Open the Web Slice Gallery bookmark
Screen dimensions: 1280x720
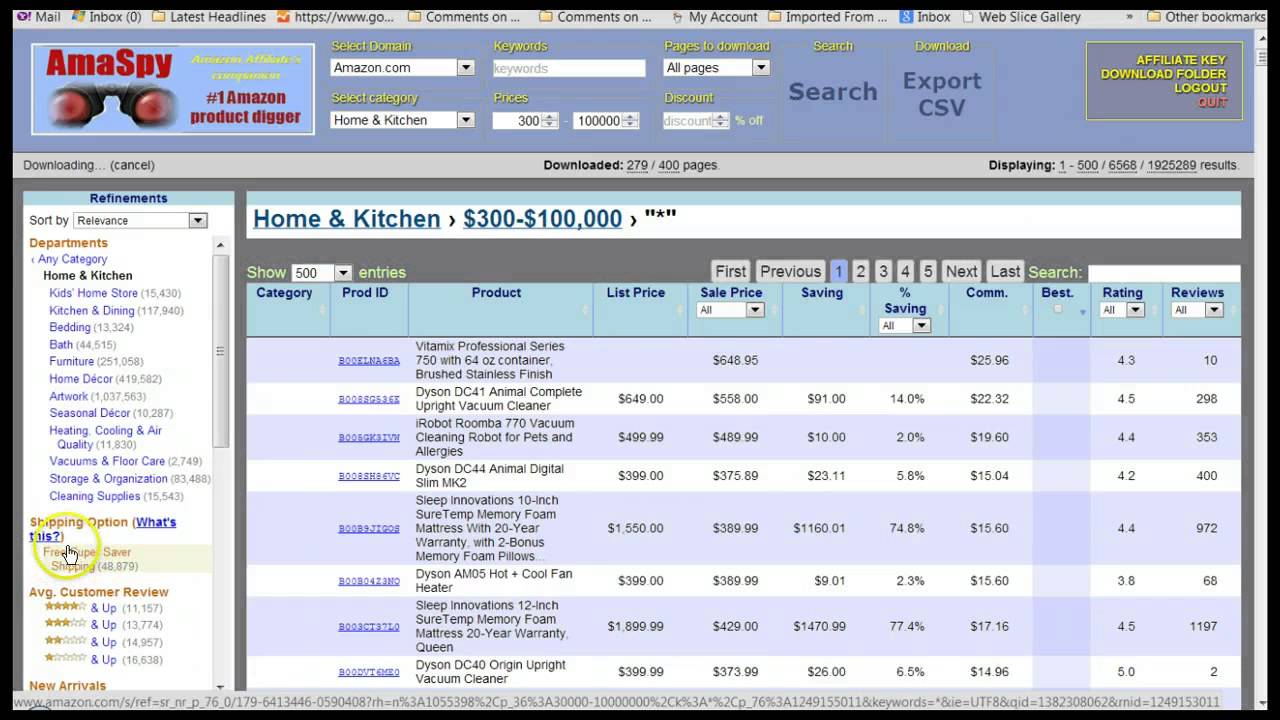[x=1021, y=17]
